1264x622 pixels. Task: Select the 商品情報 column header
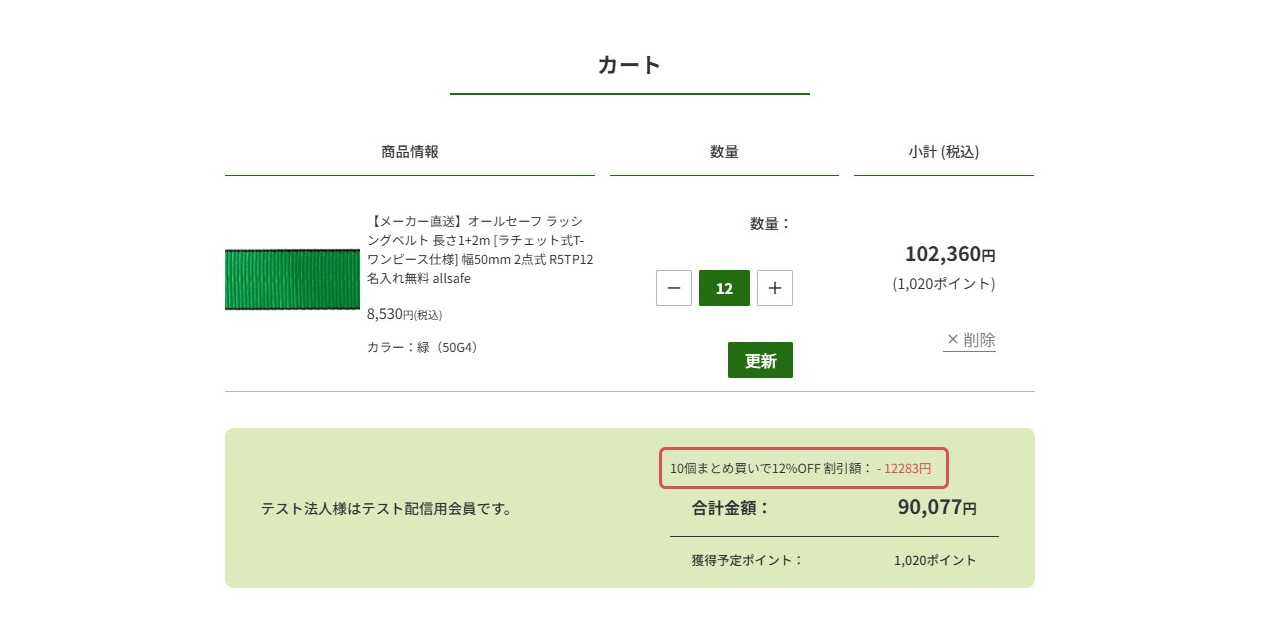pyautogui.click(x=409, y=152)
